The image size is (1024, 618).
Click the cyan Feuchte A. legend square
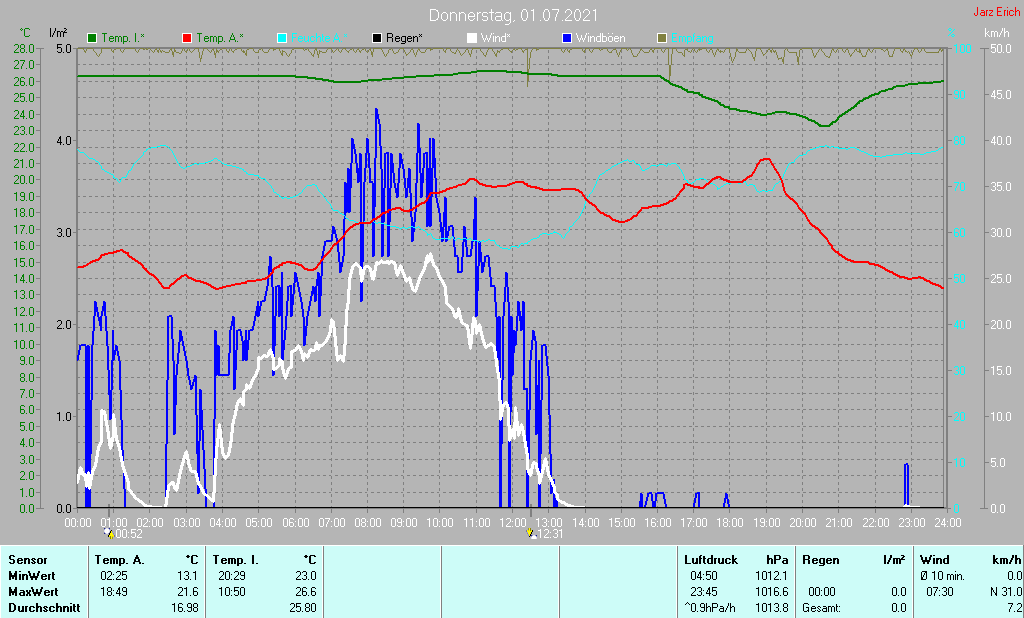tap(282, 38)
